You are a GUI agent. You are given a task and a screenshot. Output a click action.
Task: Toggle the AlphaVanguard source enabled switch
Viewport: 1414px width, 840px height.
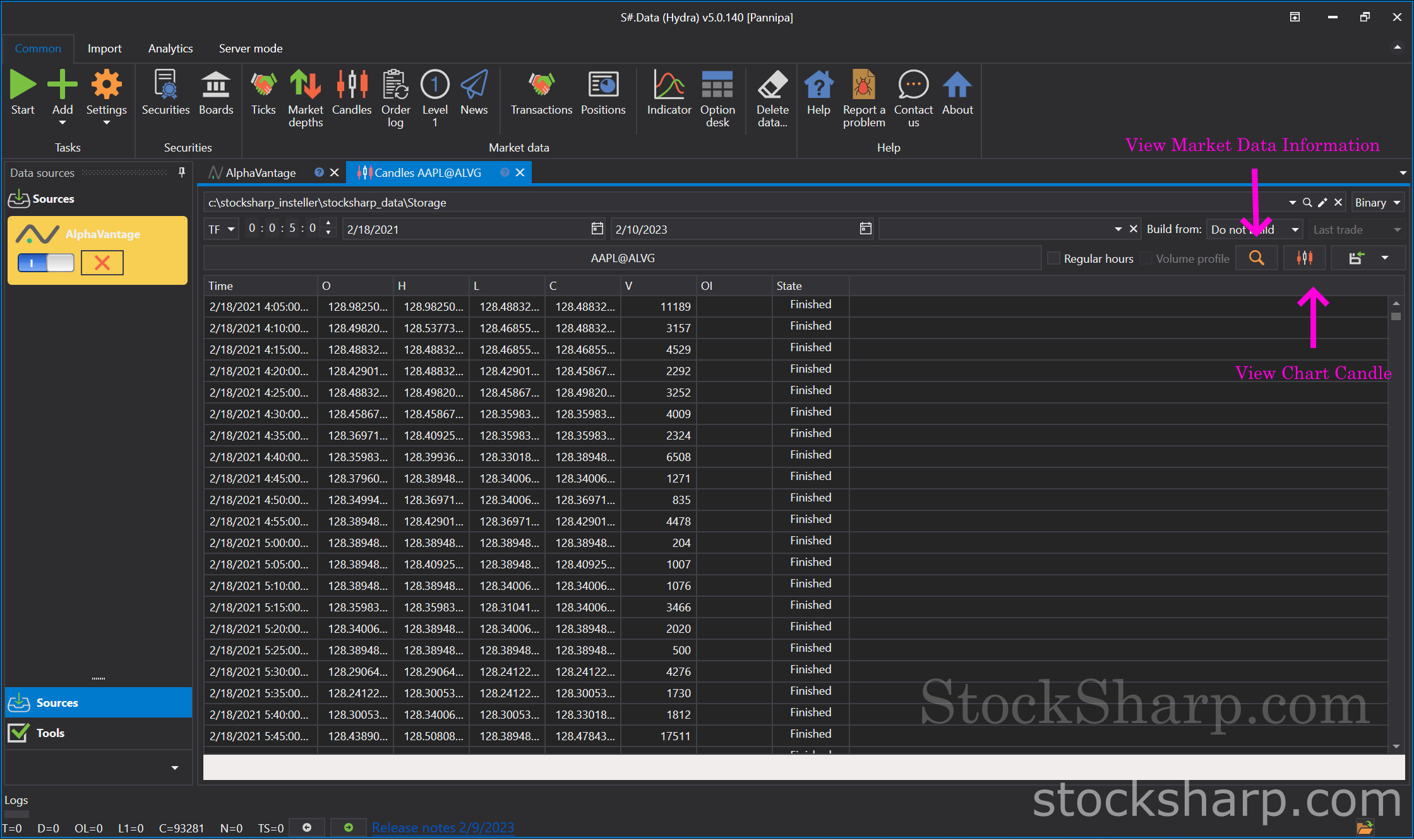46,262
